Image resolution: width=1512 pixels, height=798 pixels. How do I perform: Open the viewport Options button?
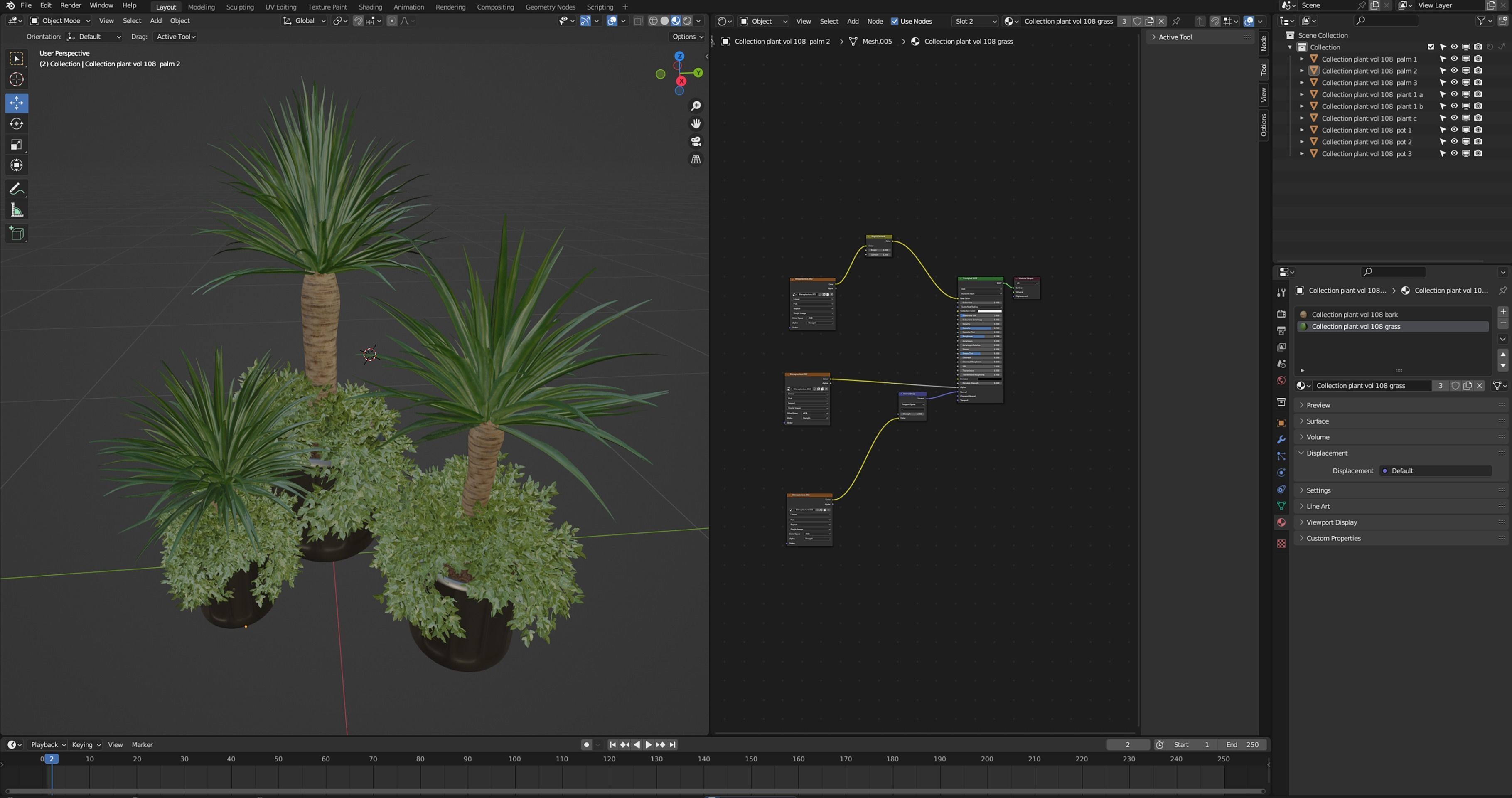pos(687,37)
